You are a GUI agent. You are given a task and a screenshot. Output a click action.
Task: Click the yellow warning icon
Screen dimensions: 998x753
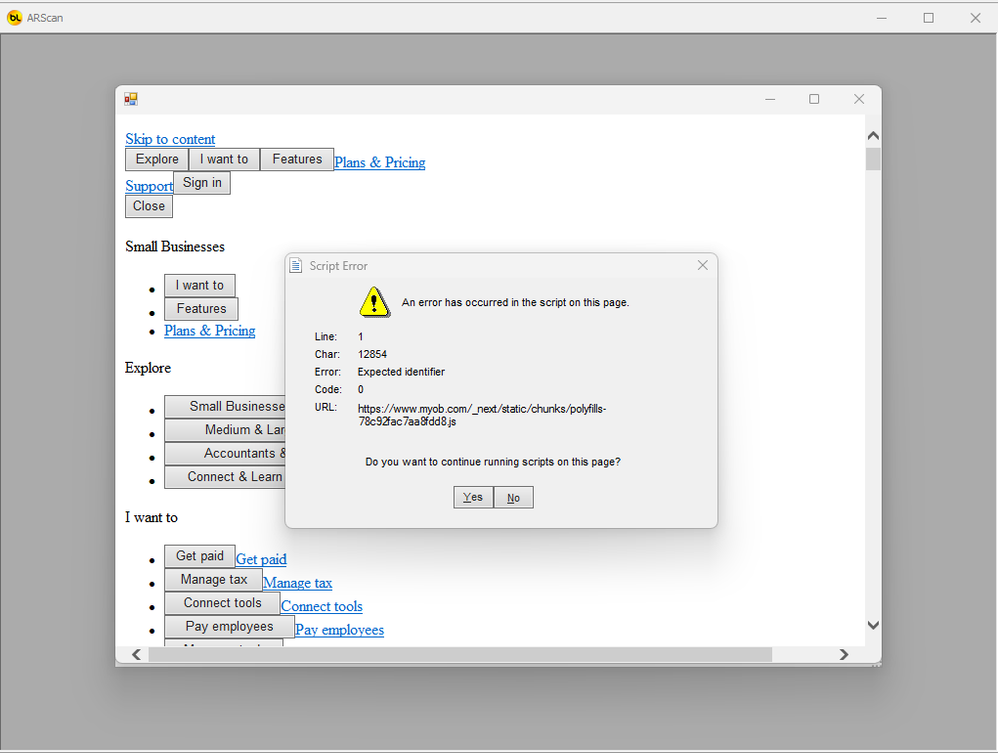[374, 301]
